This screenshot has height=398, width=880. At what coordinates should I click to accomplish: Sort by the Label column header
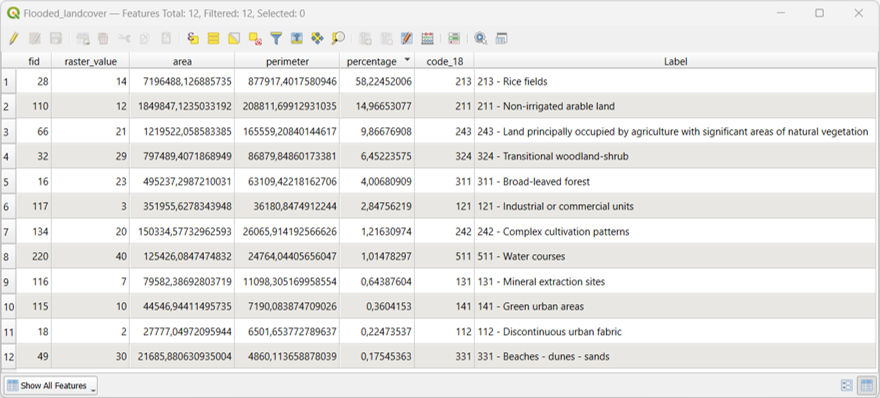675,61
